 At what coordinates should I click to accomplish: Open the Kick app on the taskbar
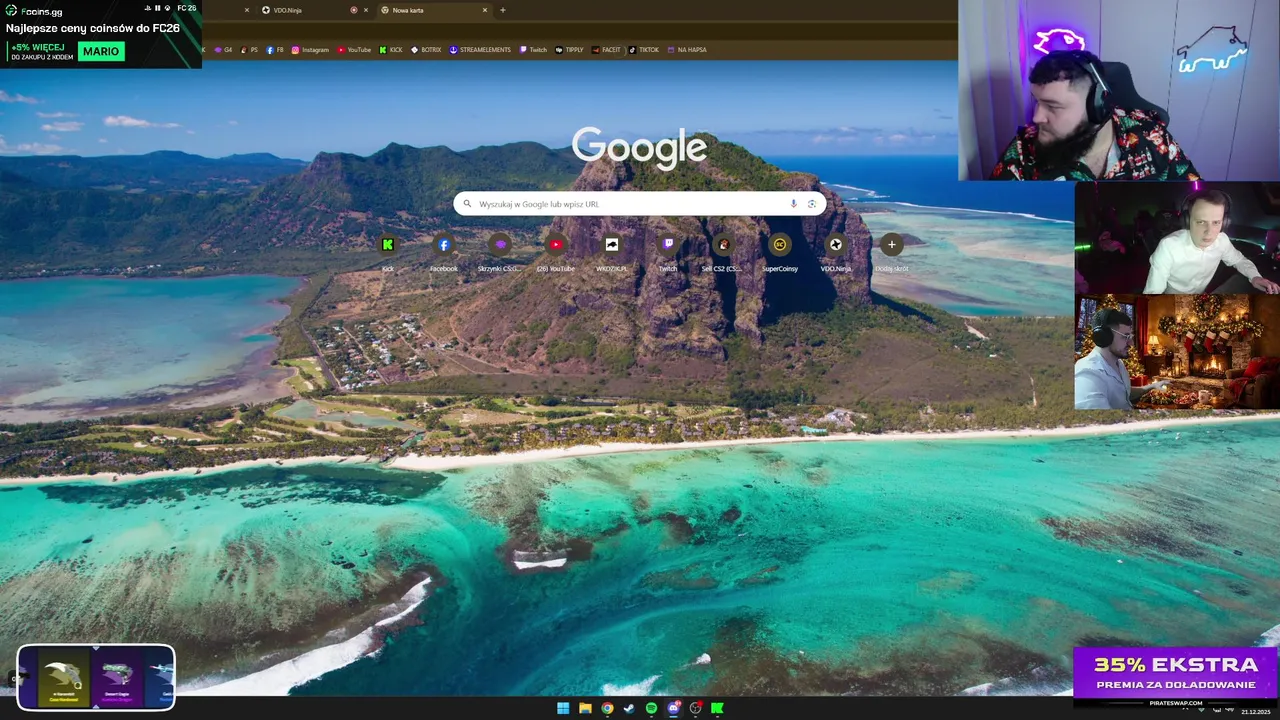click(x=718, y=708)
